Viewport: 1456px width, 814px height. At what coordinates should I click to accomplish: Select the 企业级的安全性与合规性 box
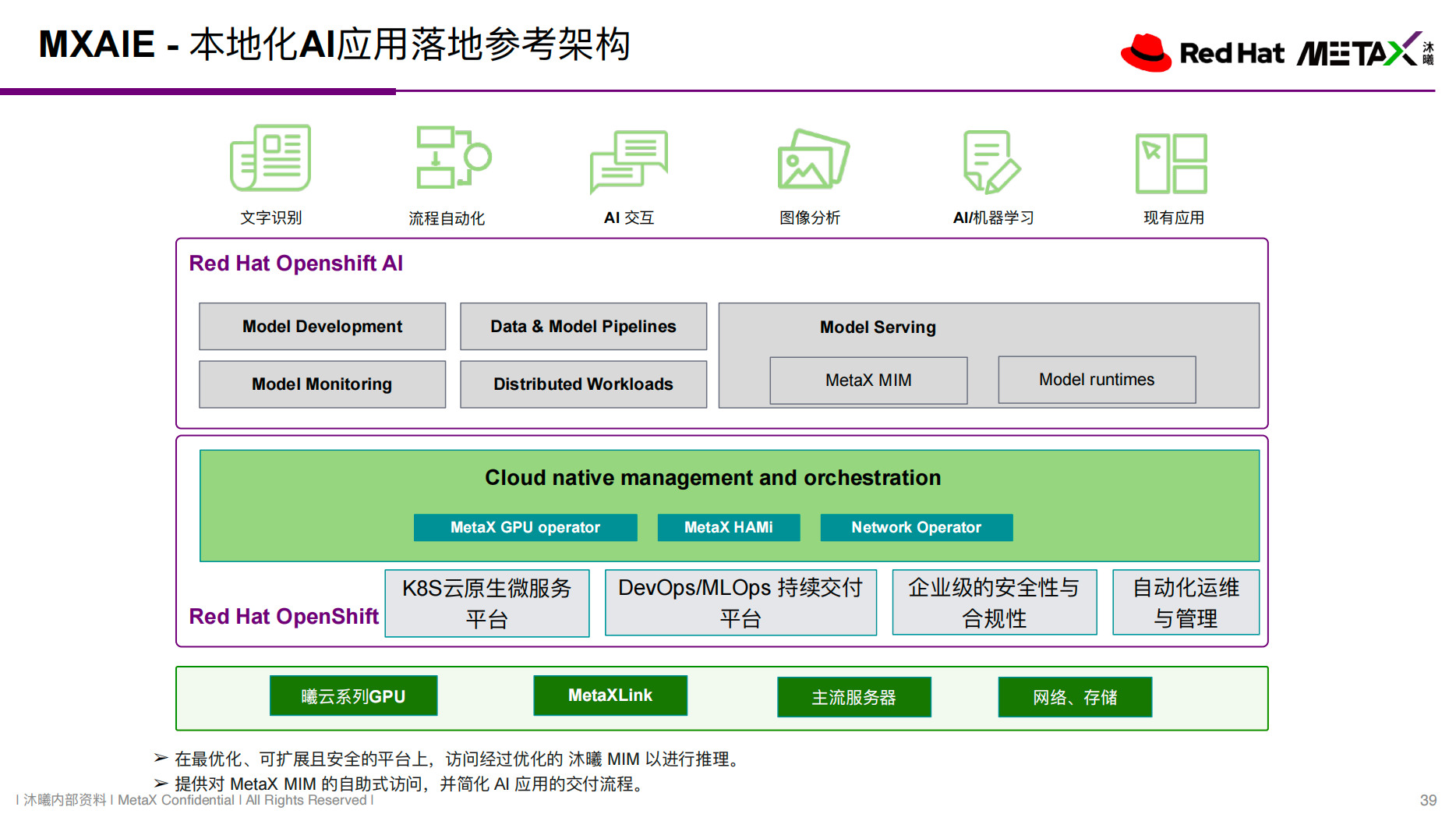pyautogui.click(x=995, y=603)
